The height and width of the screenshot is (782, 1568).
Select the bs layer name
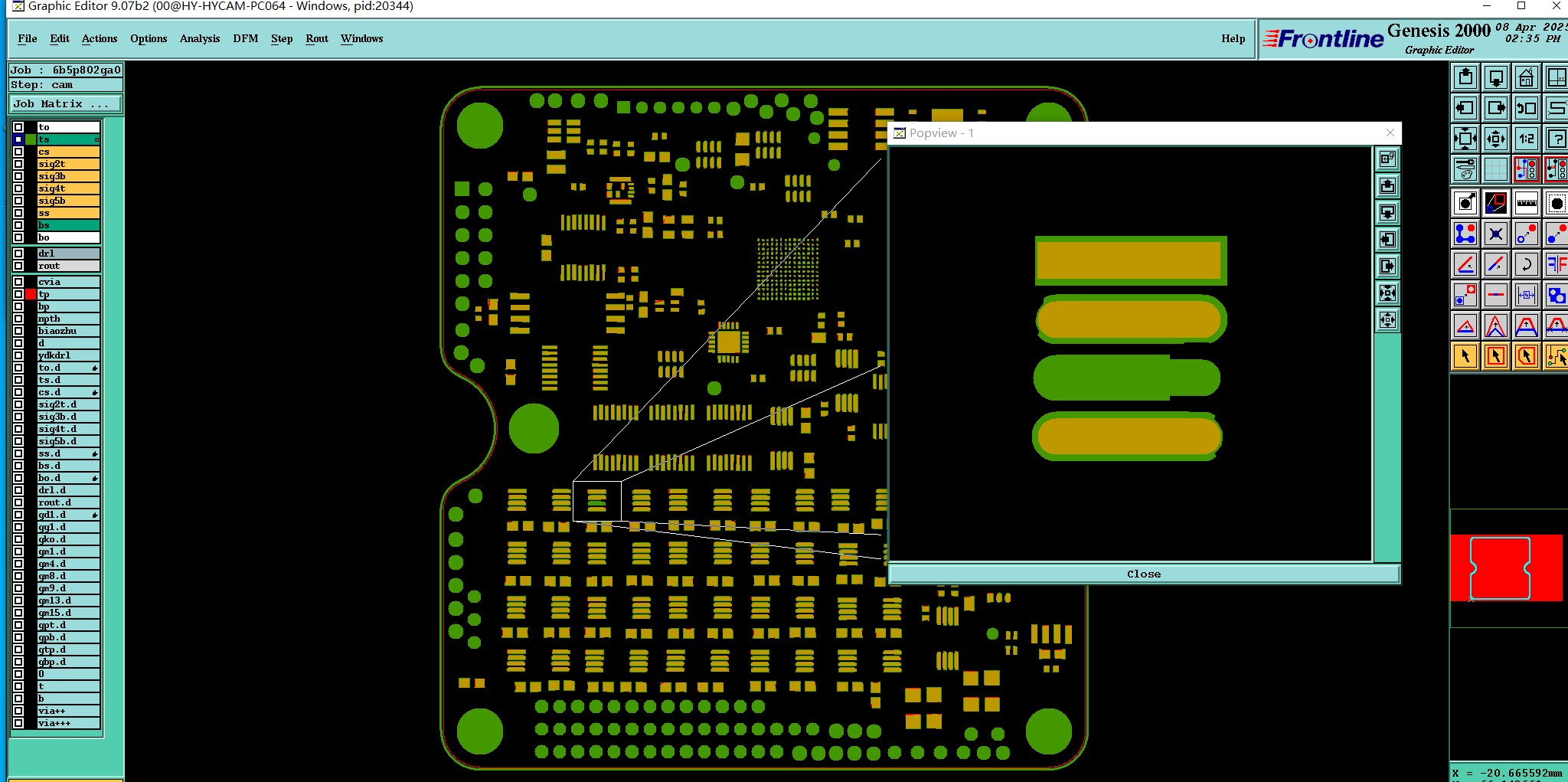(x=68, y=225)
